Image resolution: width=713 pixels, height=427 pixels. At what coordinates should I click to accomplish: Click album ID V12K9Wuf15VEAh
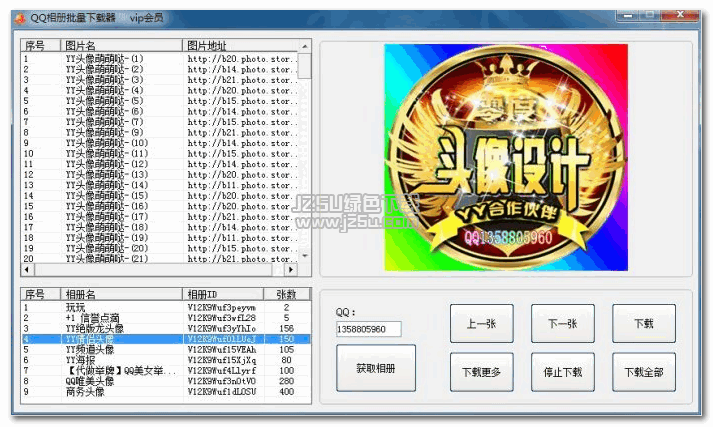[221, 350]
